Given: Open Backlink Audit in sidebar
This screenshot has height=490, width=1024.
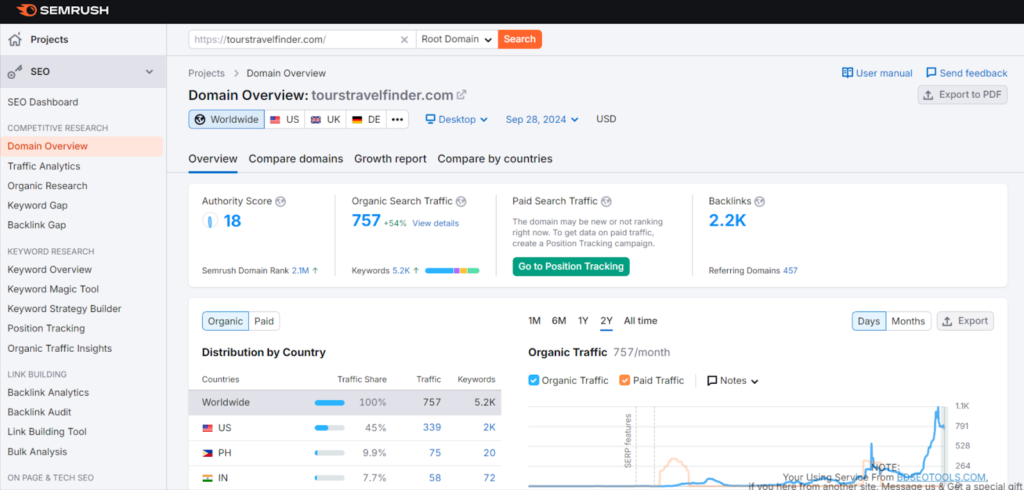Looking at the screenshot, I should (x=39, y=412).
